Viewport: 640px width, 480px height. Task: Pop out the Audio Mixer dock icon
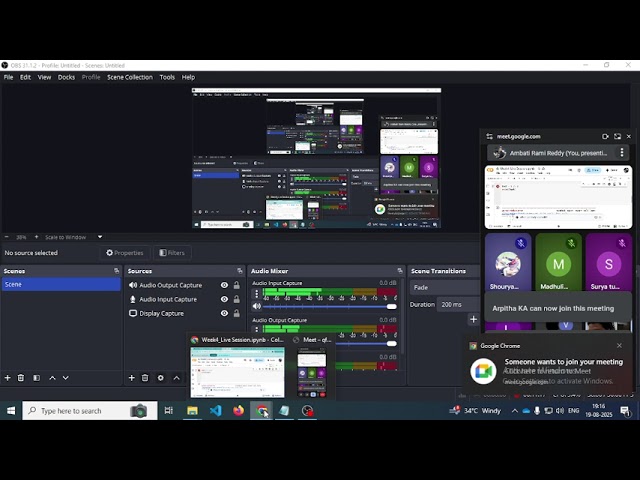click(400, 271)
